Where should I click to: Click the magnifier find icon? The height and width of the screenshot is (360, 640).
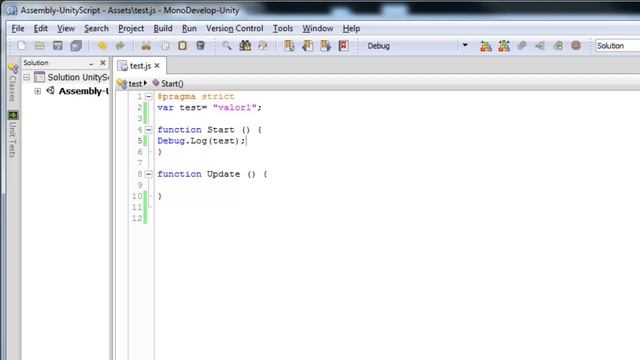227,46
